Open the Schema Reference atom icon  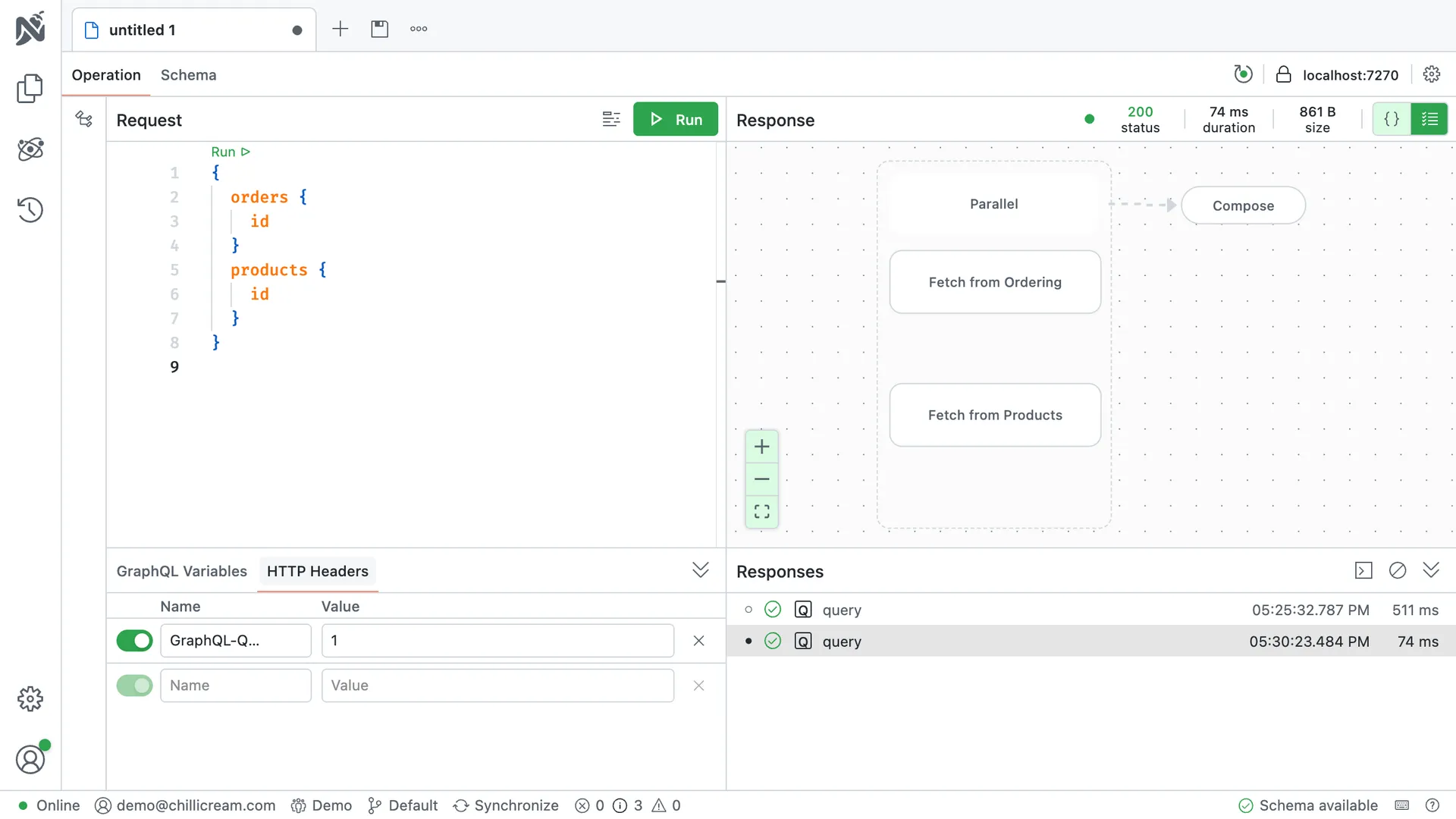[x=30, y=149]
